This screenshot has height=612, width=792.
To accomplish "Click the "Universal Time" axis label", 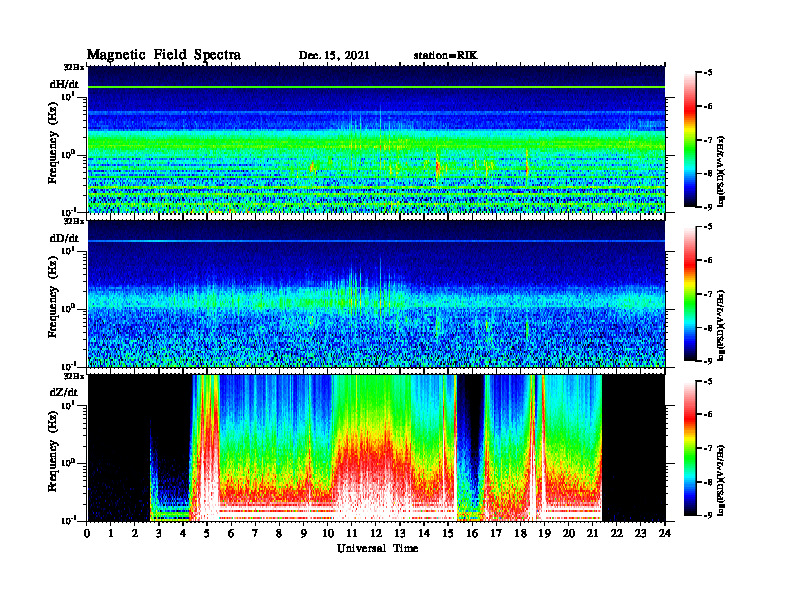I will click(377, 548).
